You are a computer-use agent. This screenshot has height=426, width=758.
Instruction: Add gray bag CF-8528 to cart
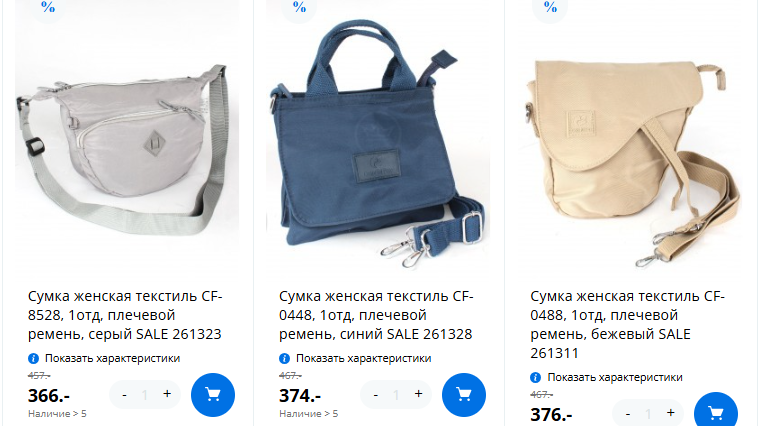click(213, 395)
